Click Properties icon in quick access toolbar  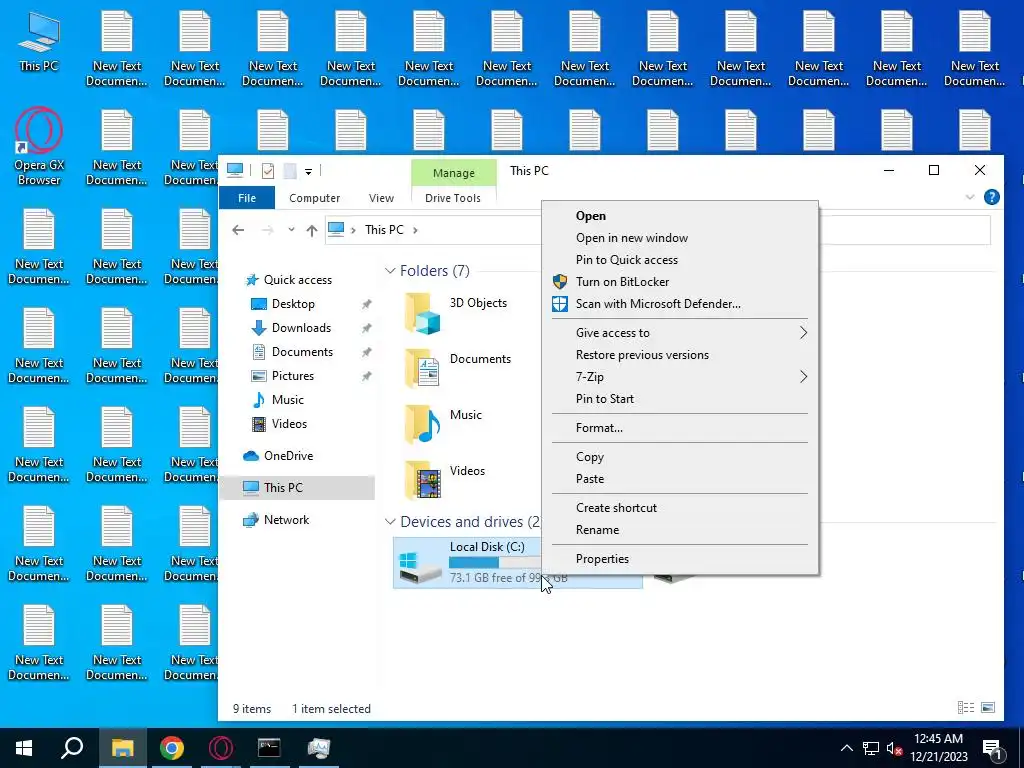click(268, 171)
